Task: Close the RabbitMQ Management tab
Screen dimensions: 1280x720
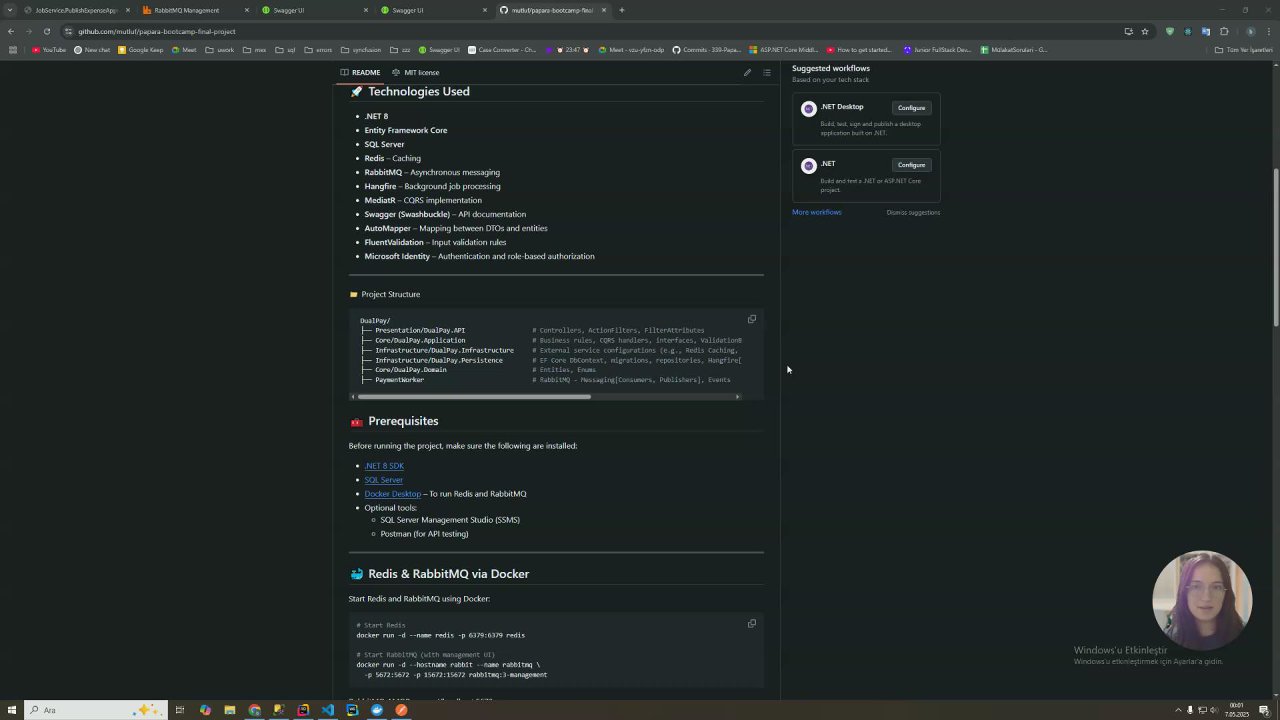Action: tap(247, 10)
